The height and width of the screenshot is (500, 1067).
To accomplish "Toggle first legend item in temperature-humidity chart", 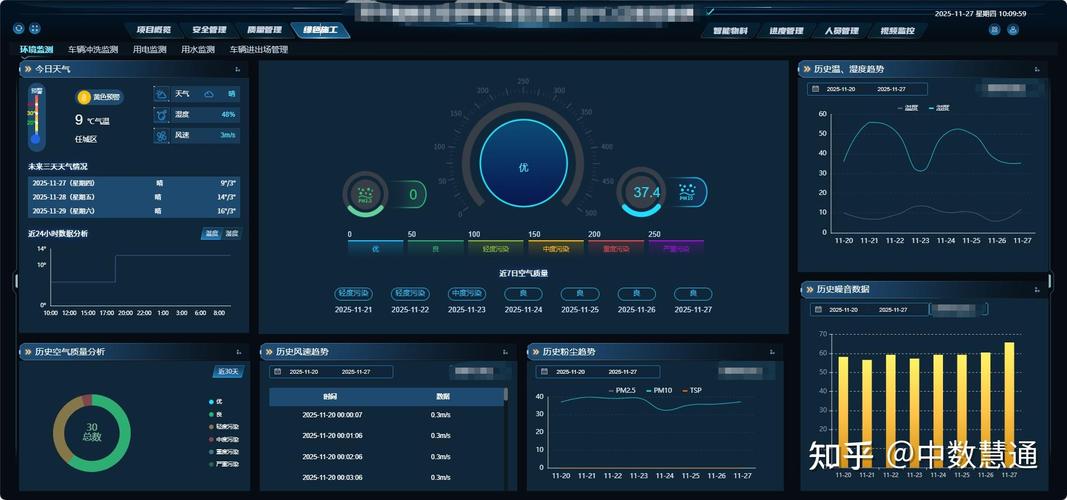I will point(908,107).
